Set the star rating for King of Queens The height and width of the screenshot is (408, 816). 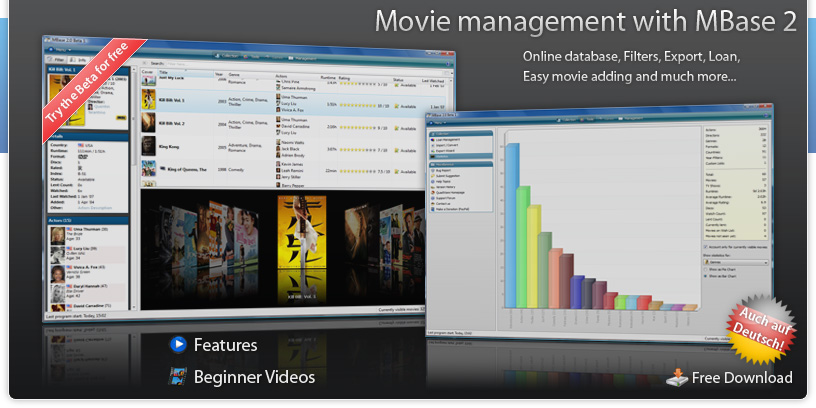tap(358, 171)
